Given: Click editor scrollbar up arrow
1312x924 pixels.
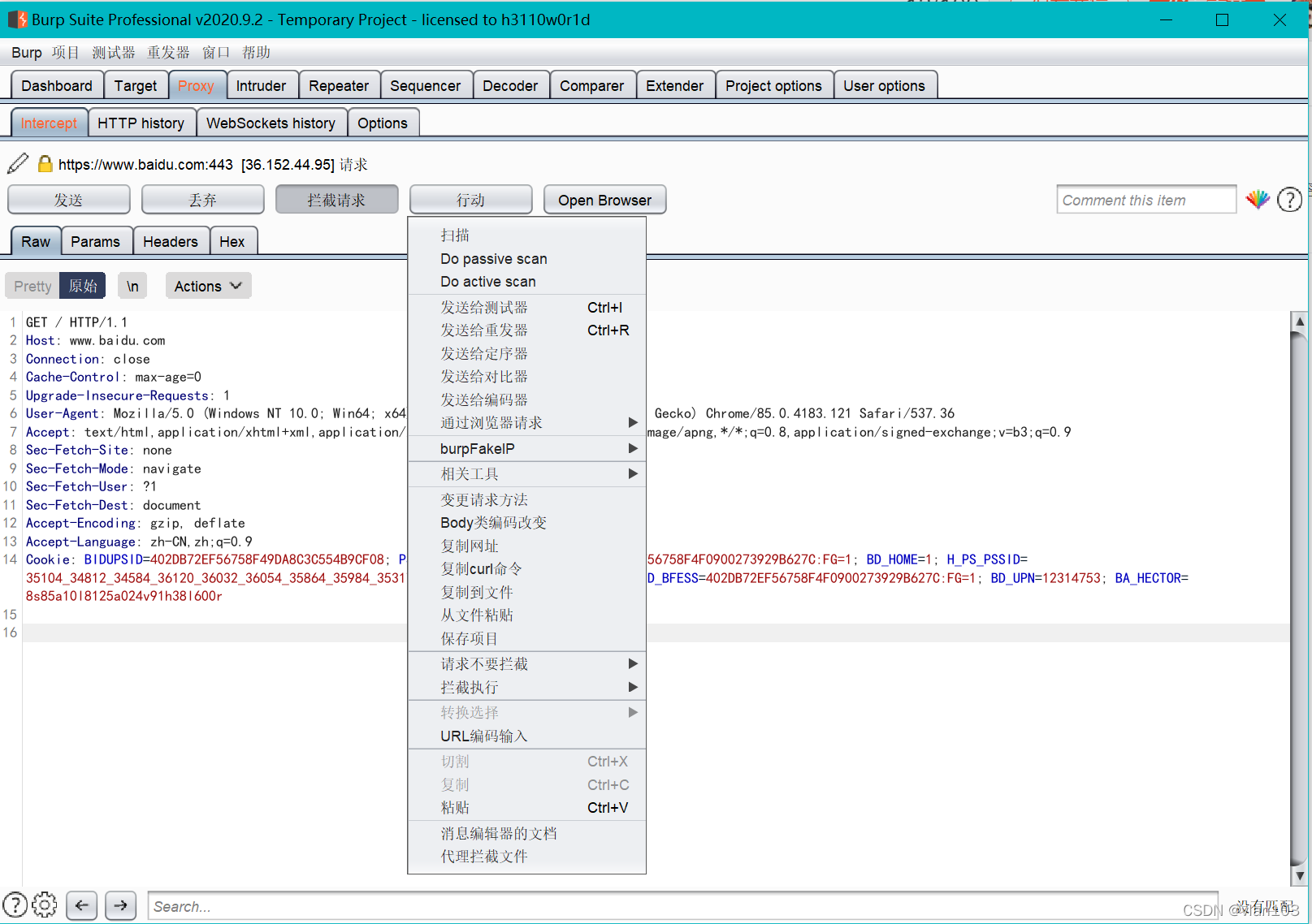Looking at the screenshot, I should click(x=1299, y=321).
